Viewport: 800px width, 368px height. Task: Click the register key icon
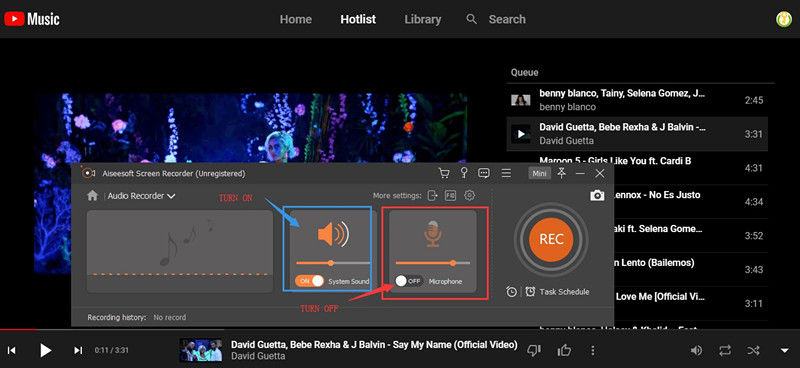point(464,174)
